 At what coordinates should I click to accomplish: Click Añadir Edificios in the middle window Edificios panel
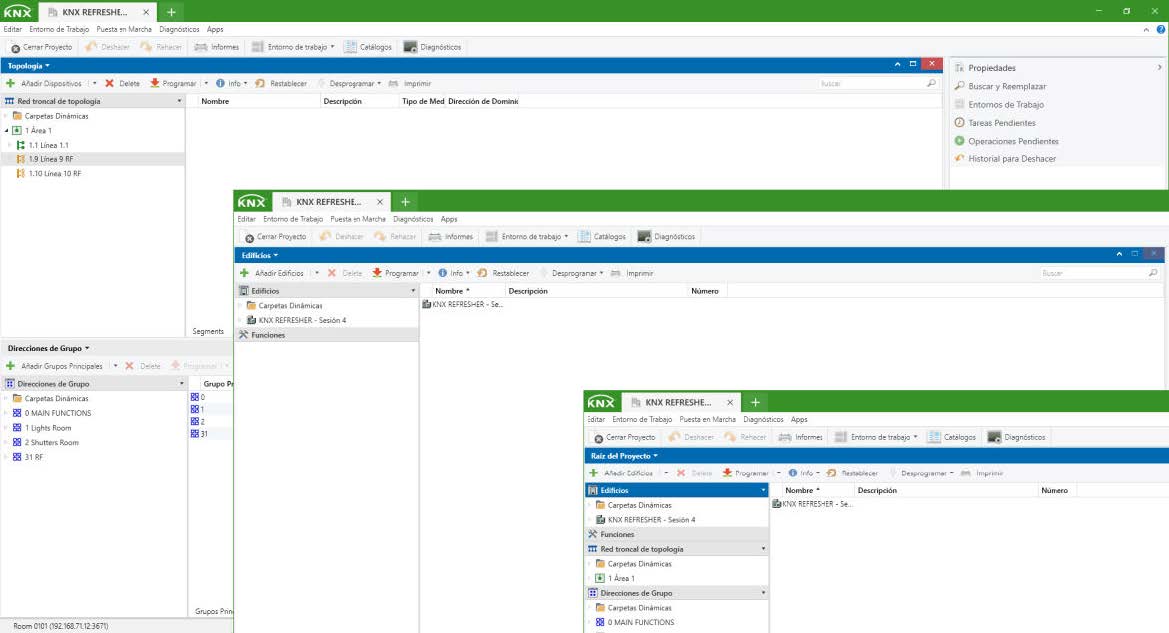[272, 273]
